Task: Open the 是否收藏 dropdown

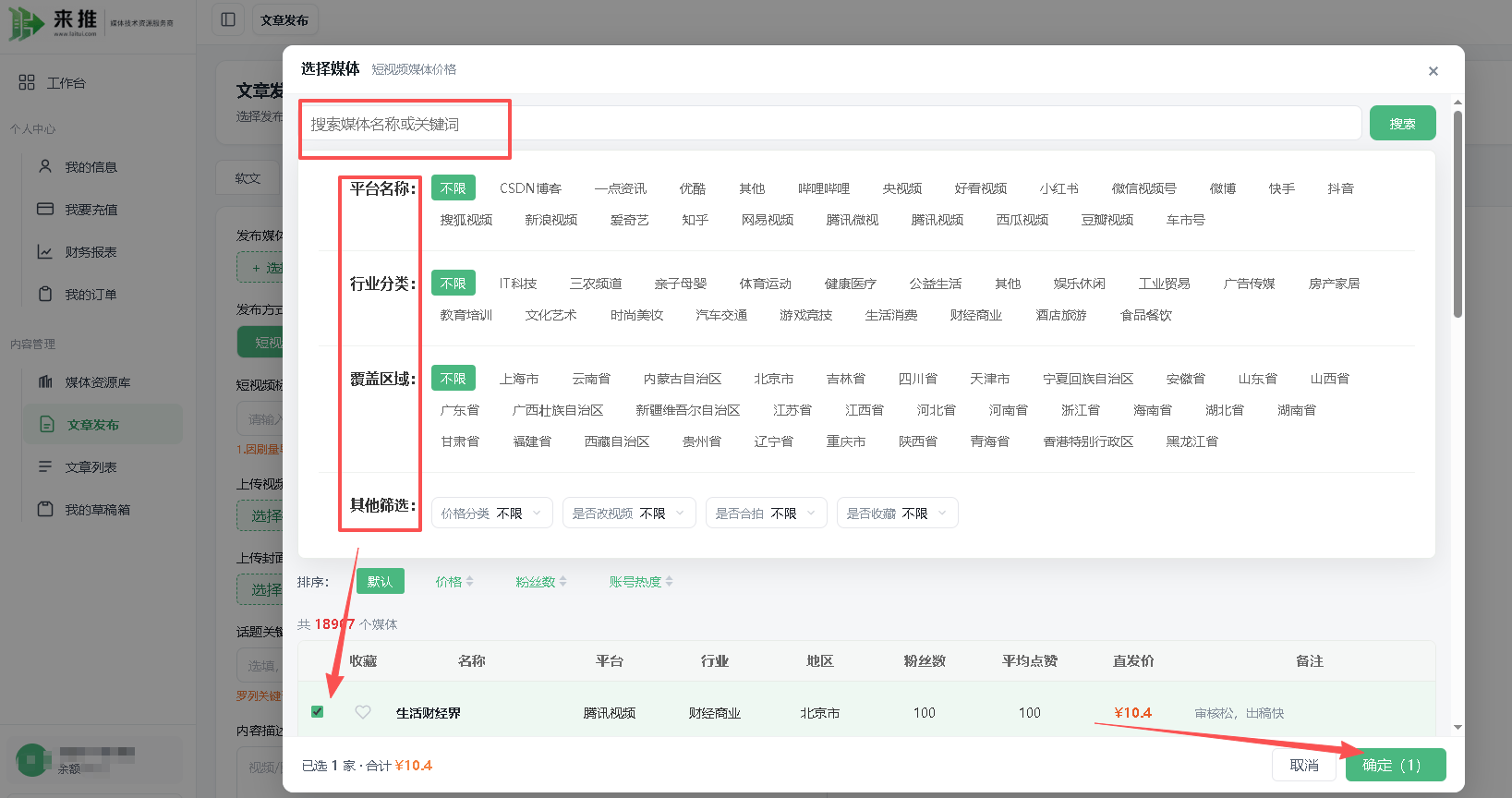Action: pyautogui.click(x=897, y=513)
